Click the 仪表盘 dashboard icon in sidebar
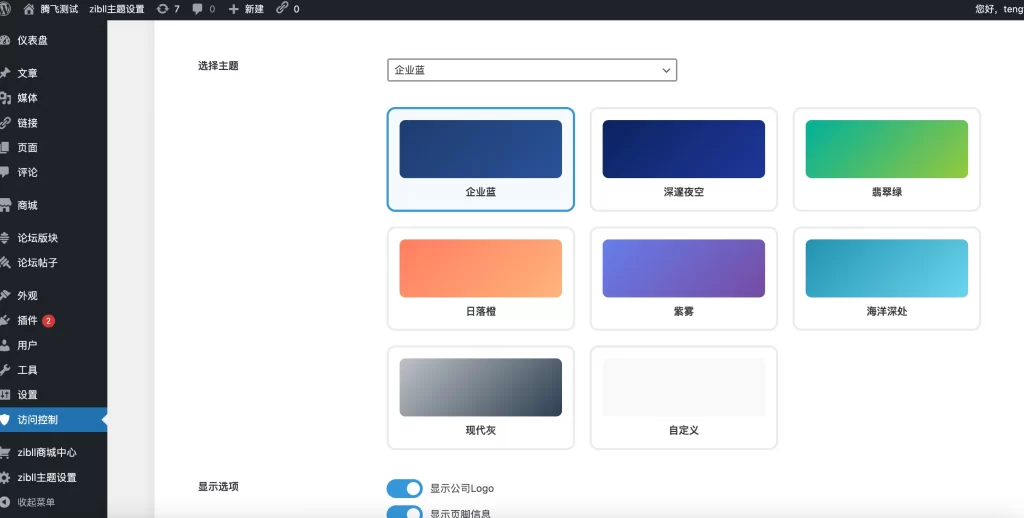This screenshot has height=518, width=1024. [x=6, y=41]
